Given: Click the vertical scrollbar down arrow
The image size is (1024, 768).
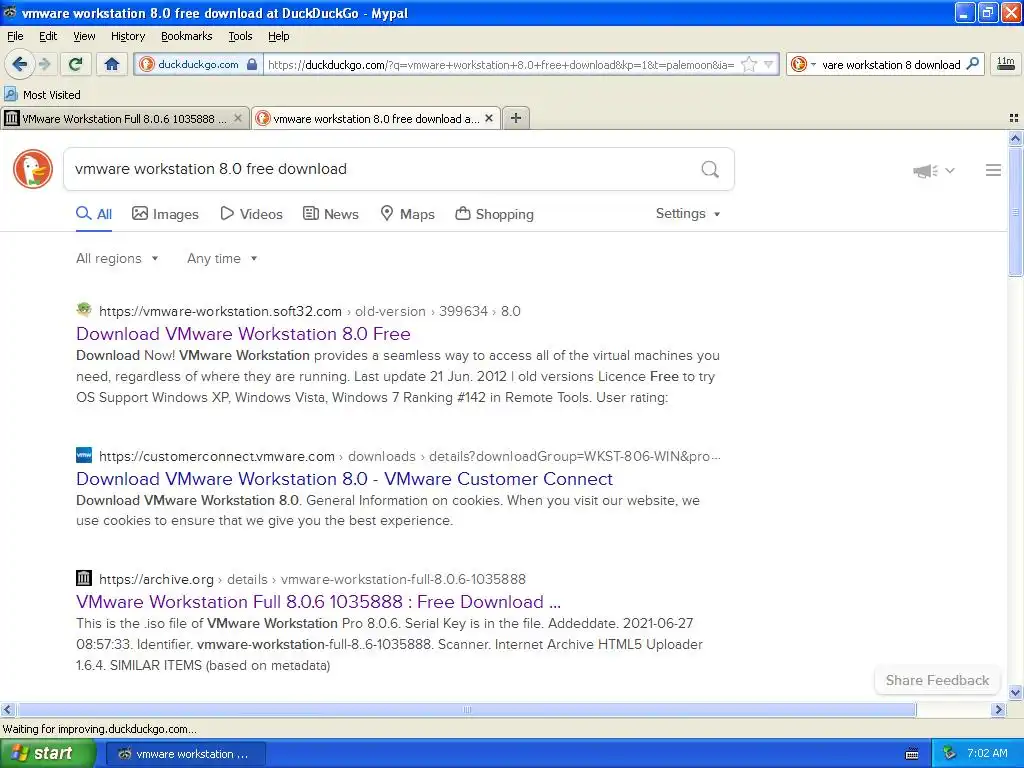Looking at the screenshot, I should [x=1015, y=692].
